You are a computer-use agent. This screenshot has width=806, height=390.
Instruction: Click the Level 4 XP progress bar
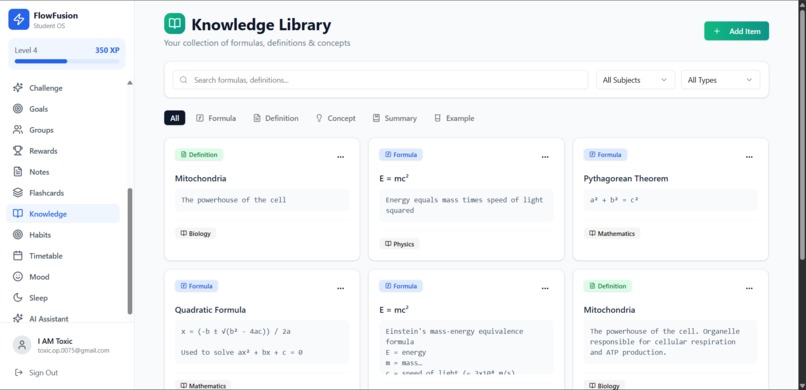tap(67, 61)
